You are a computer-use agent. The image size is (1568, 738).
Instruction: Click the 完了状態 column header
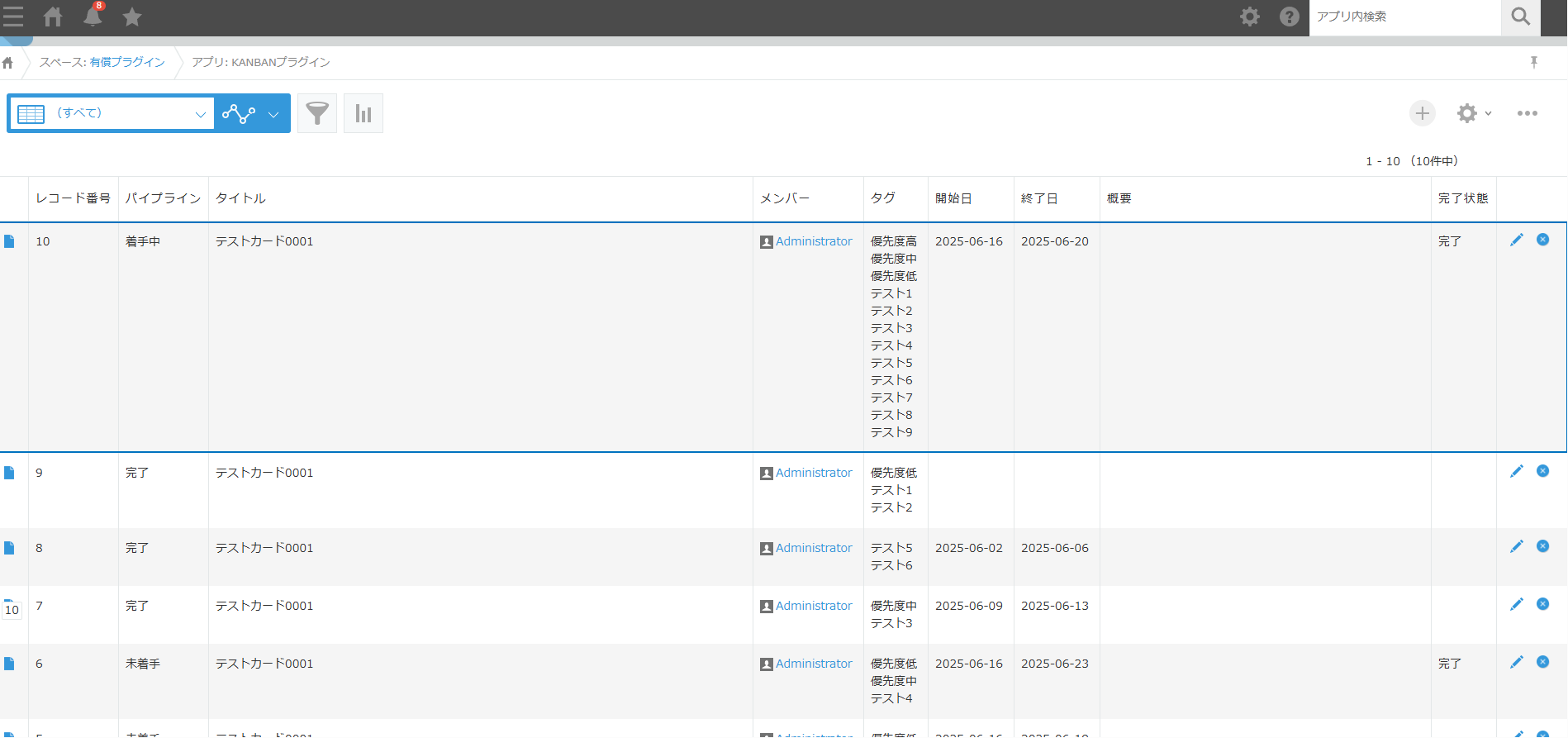1463,198
